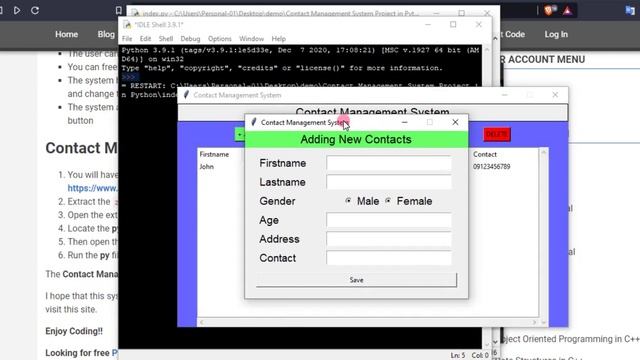
Task: Minimize the Adding New Contacts dialog
Action: click(404, 122)
